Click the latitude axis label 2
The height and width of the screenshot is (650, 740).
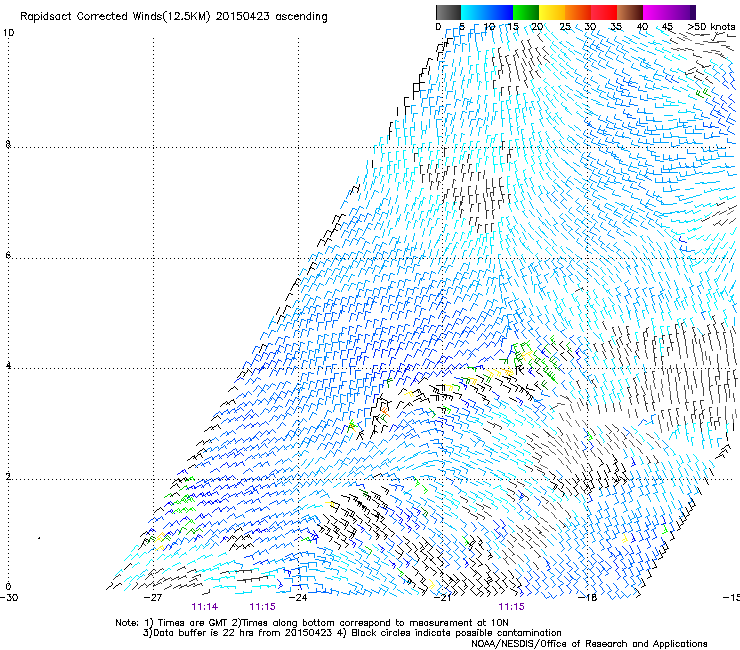click(8, 477)
